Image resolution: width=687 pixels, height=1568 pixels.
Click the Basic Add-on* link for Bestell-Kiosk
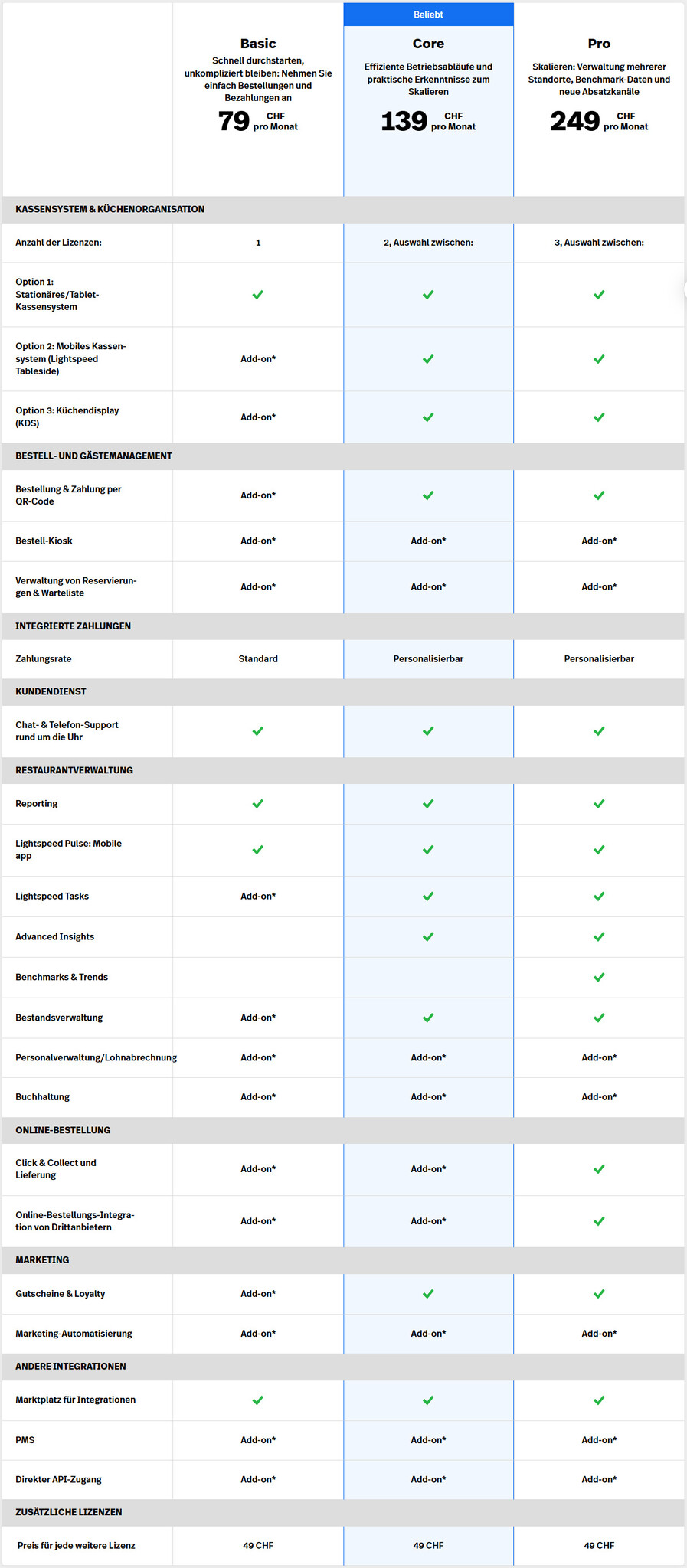(x=258, y=541)
